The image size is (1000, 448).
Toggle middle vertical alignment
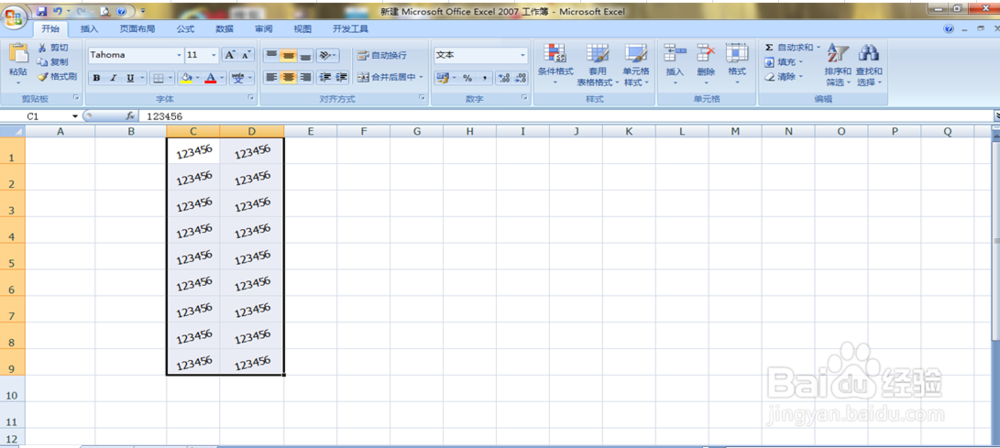pos(289,55)
